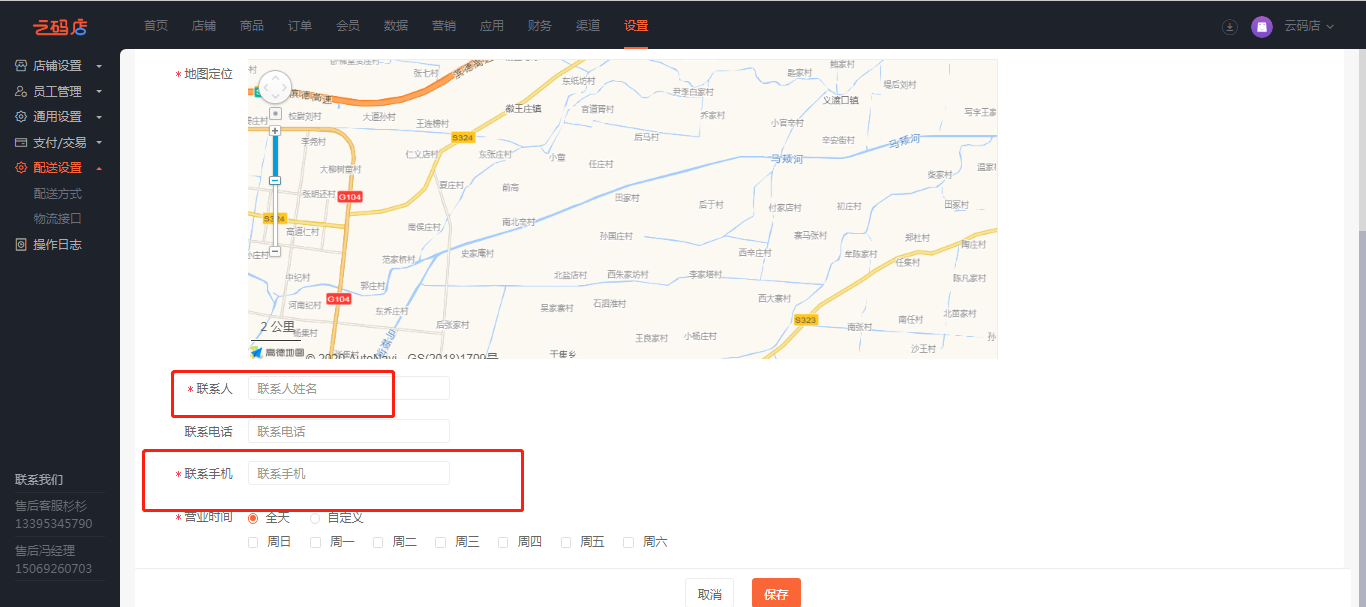Click the map zoom level slider bar
This screenshot has height=607, width=1366.
[x=275, y=190]
